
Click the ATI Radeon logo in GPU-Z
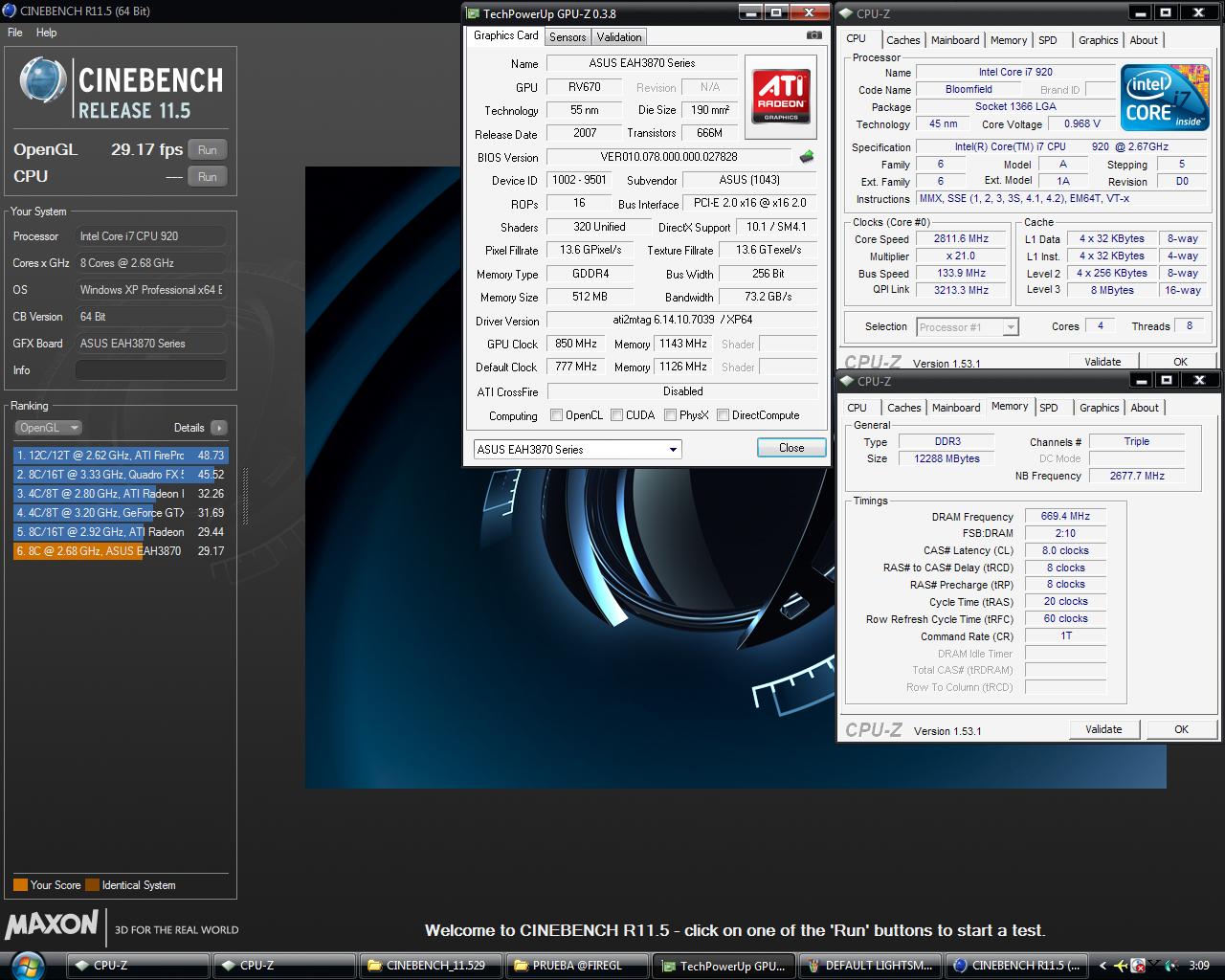pyautogui.click(x=782, y=96)
